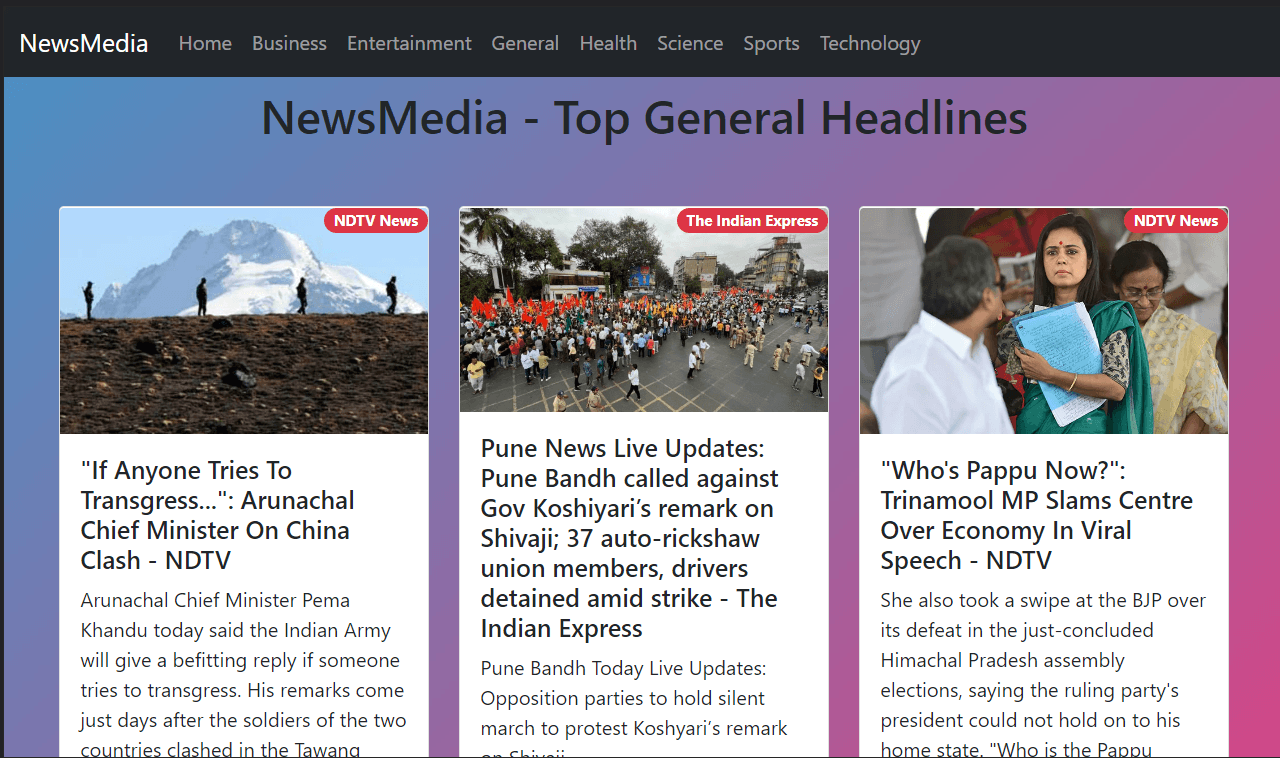
Task: Click the "She also took a swipe" description
Action: coord(1044,675)
